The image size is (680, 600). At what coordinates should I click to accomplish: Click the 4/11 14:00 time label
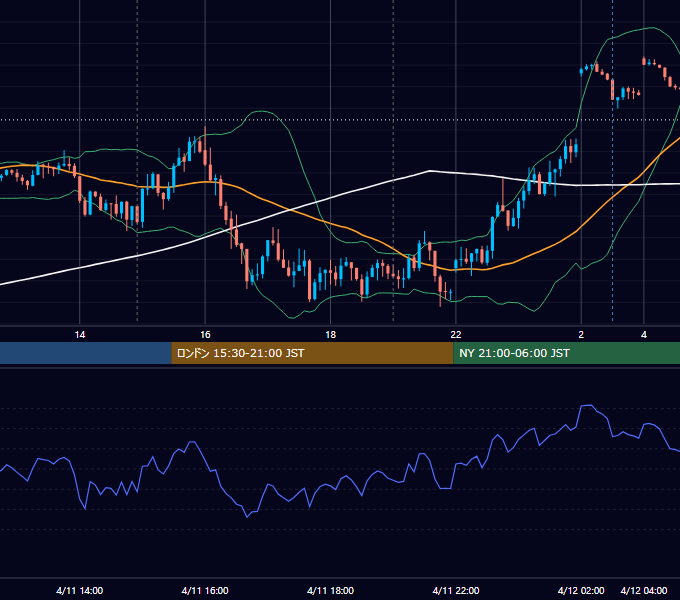(x=80, y=590)
